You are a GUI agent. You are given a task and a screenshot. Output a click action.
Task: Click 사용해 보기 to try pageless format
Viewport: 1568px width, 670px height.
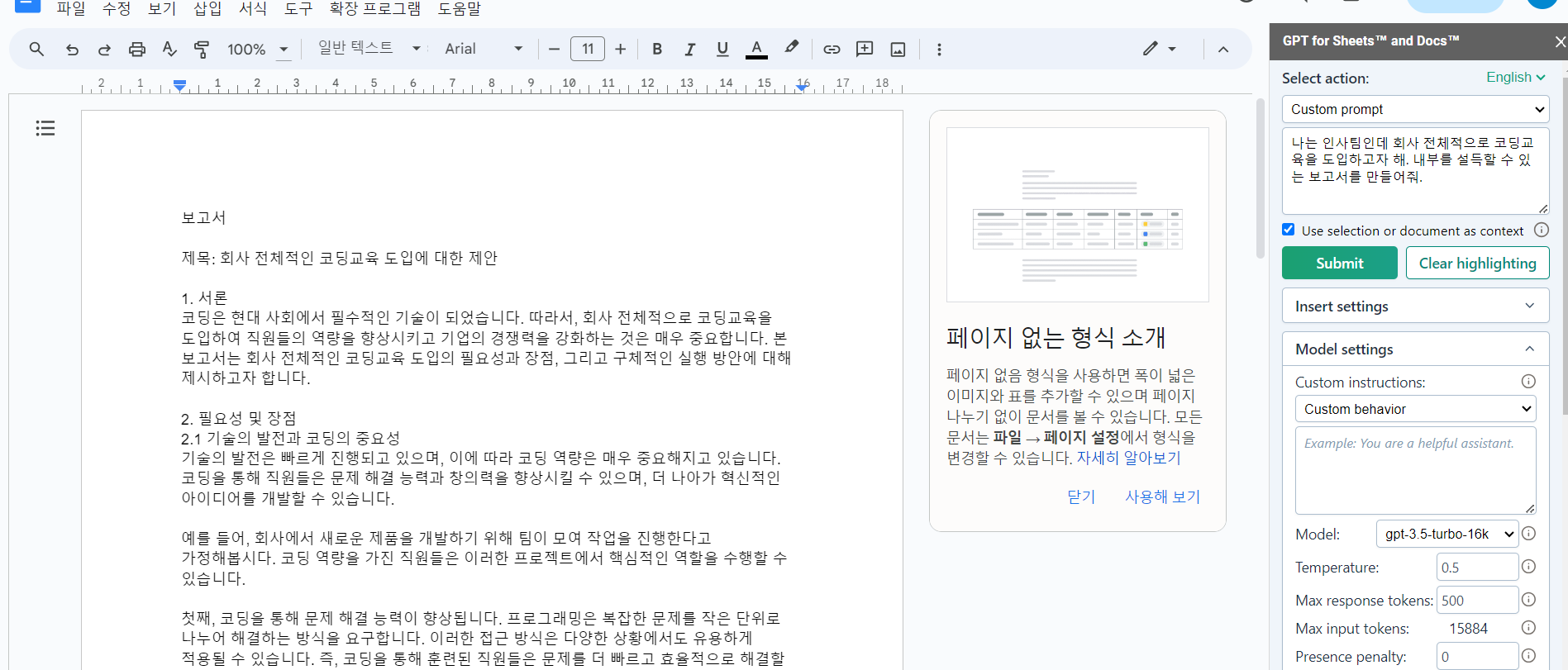click(x=1162, y=497)
